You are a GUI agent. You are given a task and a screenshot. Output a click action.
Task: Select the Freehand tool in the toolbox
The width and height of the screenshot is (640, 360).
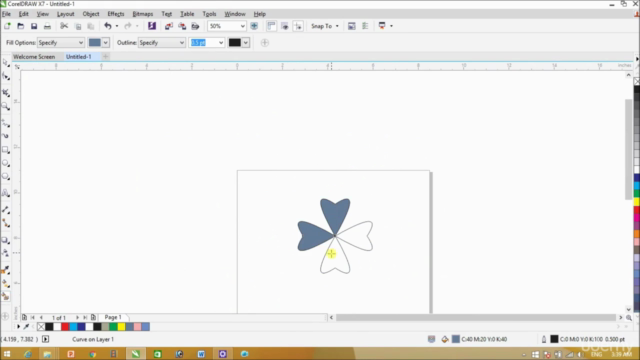click(x=6, y=123)
